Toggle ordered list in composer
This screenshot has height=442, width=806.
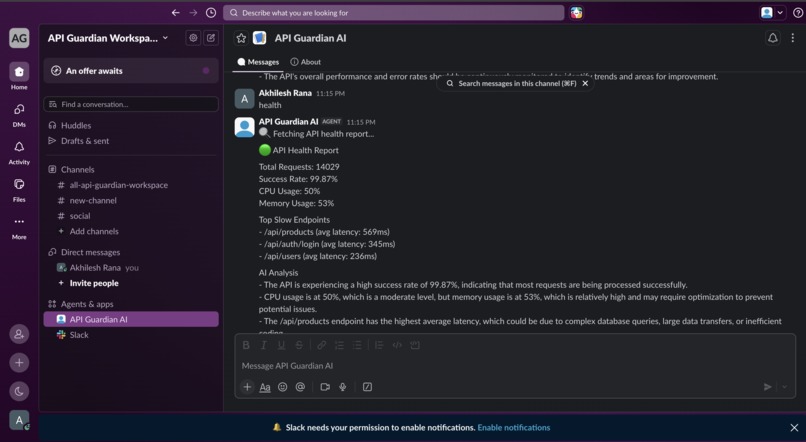pyautogui.click(x=339, y=345)
